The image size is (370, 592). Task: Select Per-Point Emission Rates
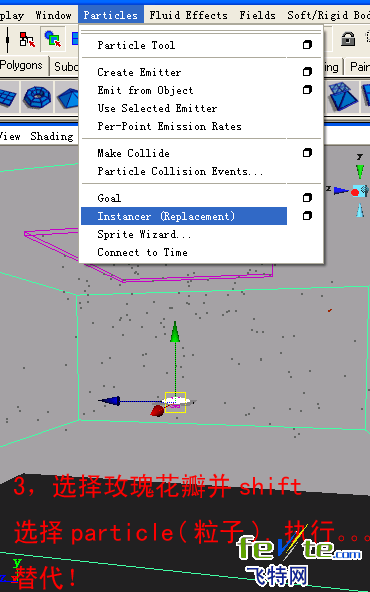[x=170, y=126]
